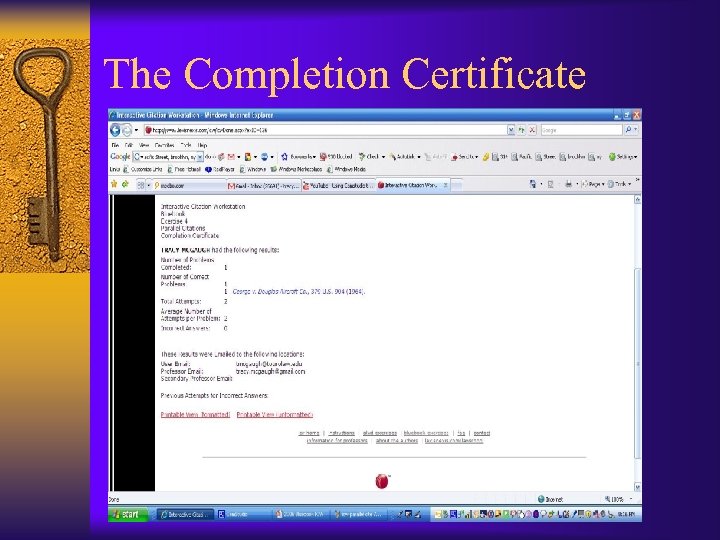Click the Add to Favorites icon

coord(125,185)
